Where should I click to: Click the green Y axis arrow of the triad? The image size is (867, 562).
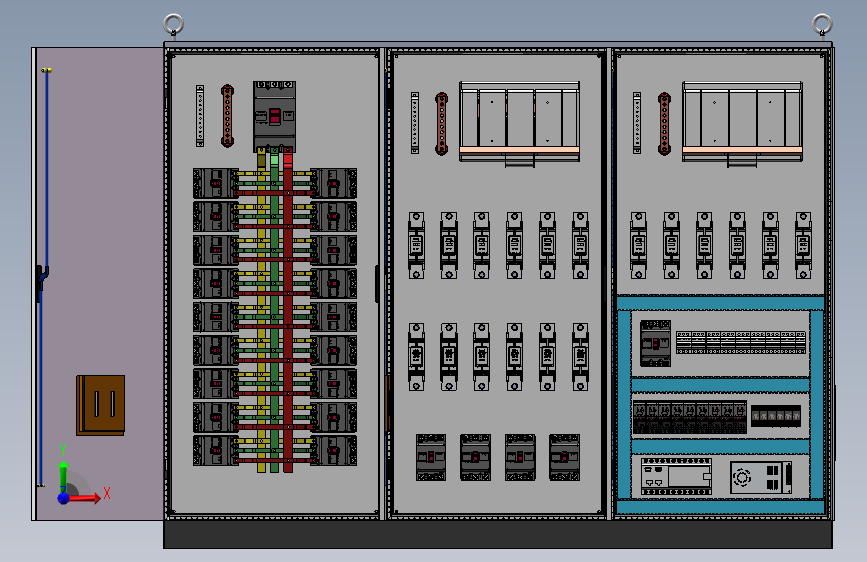(x=64, y=473)
